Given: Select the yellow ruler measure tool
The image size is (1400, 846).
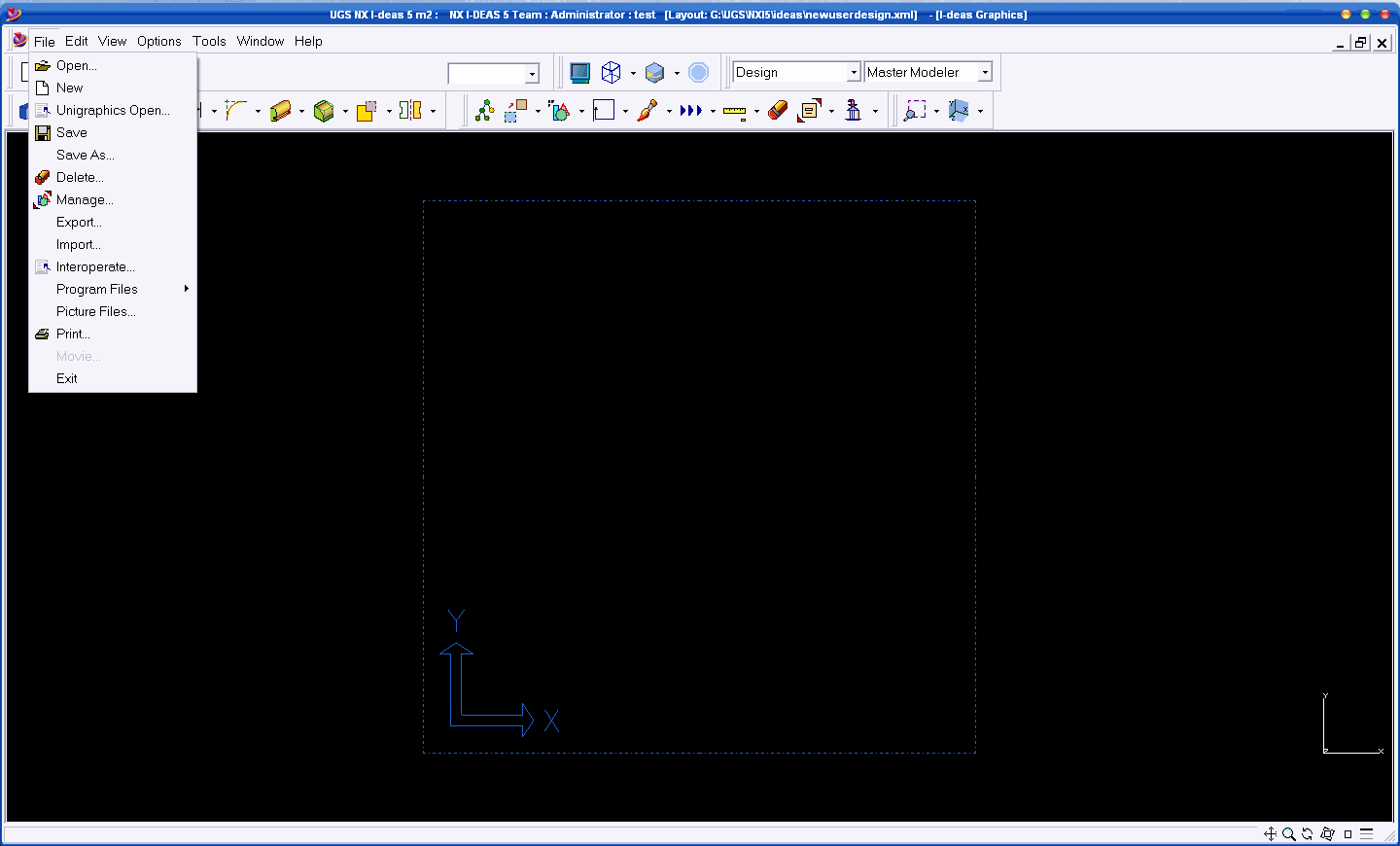Looking at the screenshot, I should (735, 112).
